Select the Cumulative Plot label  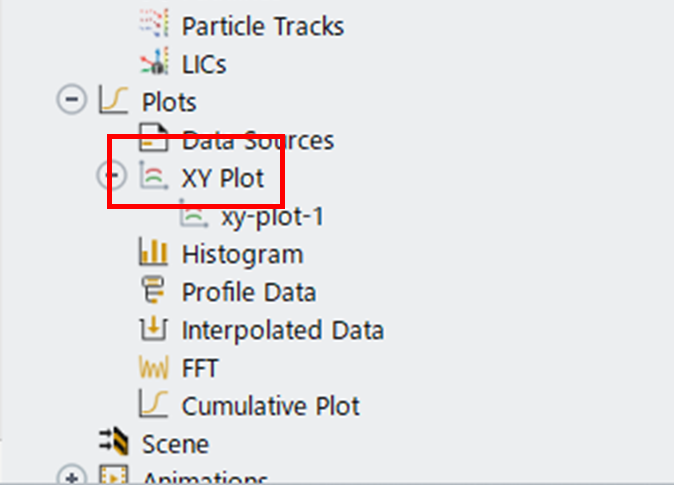pos(271,406)
